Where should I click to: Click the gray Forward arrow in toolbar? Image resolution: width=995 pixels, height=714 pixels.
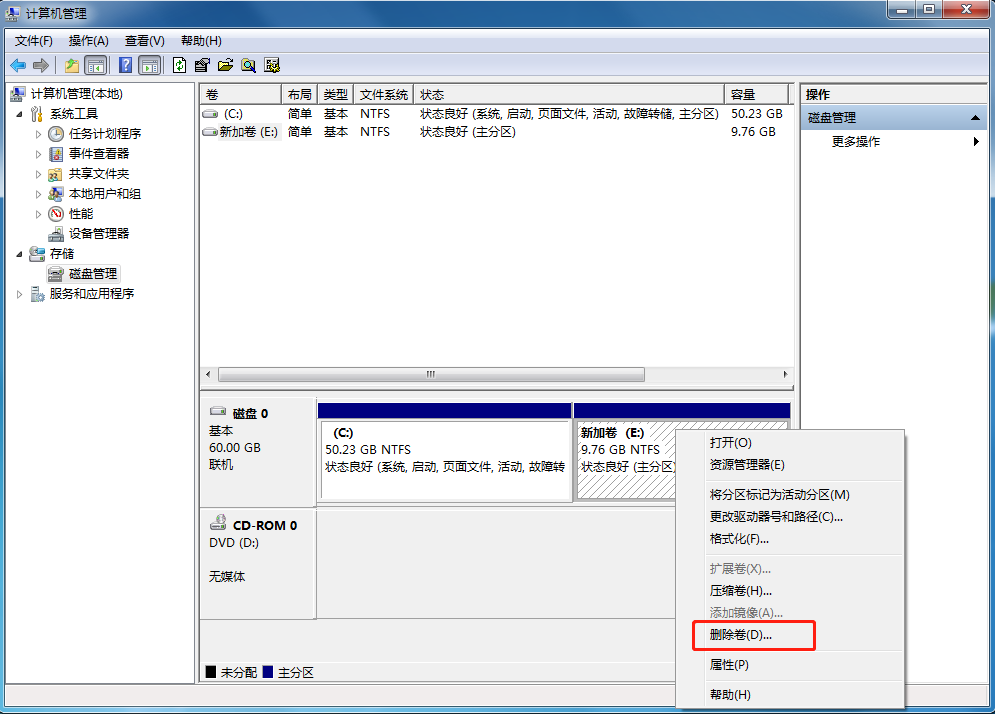(x=41, y=65)
